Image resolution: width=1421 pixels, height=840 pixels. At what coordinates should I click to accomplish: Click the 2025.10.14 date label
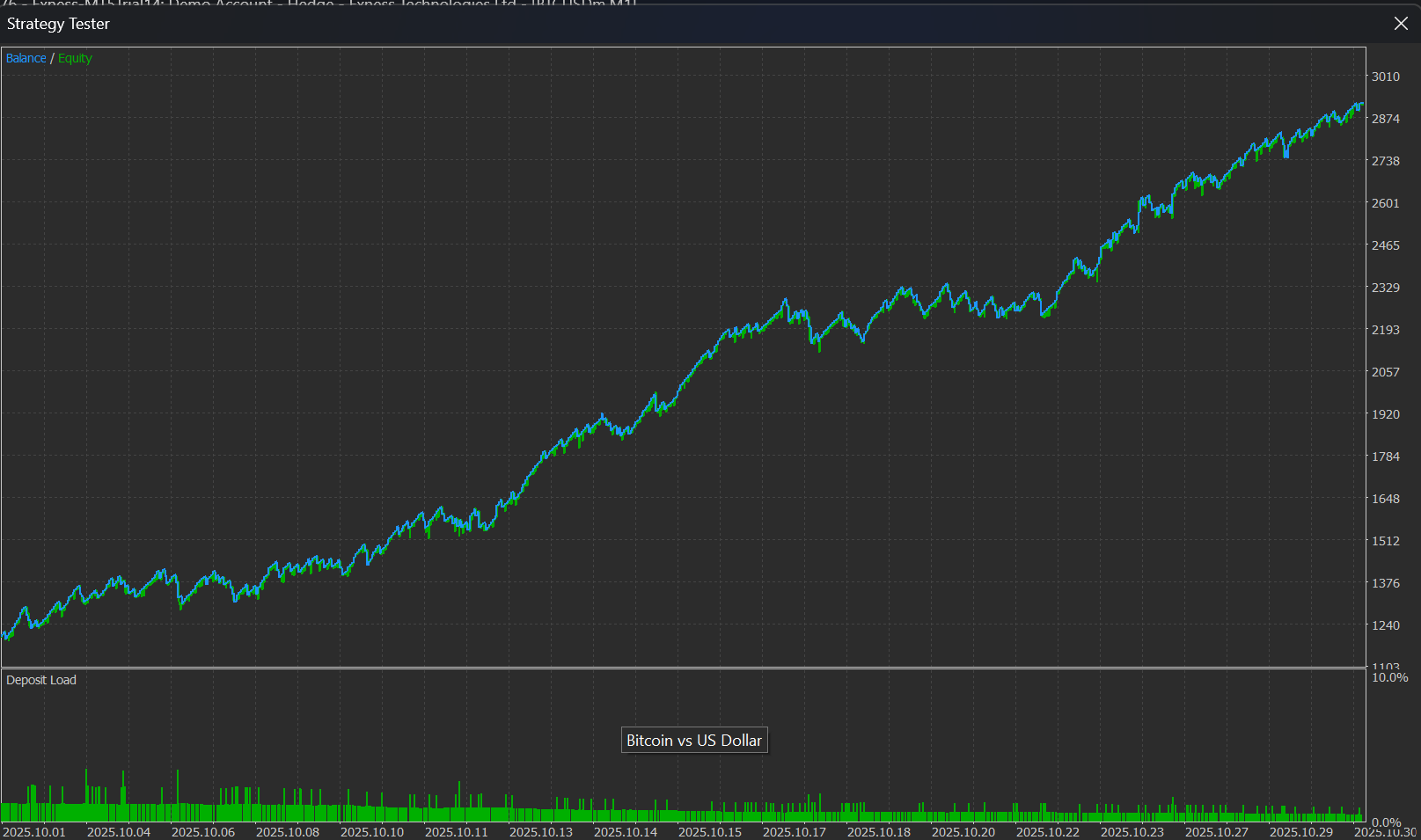(x=626, y=832)
